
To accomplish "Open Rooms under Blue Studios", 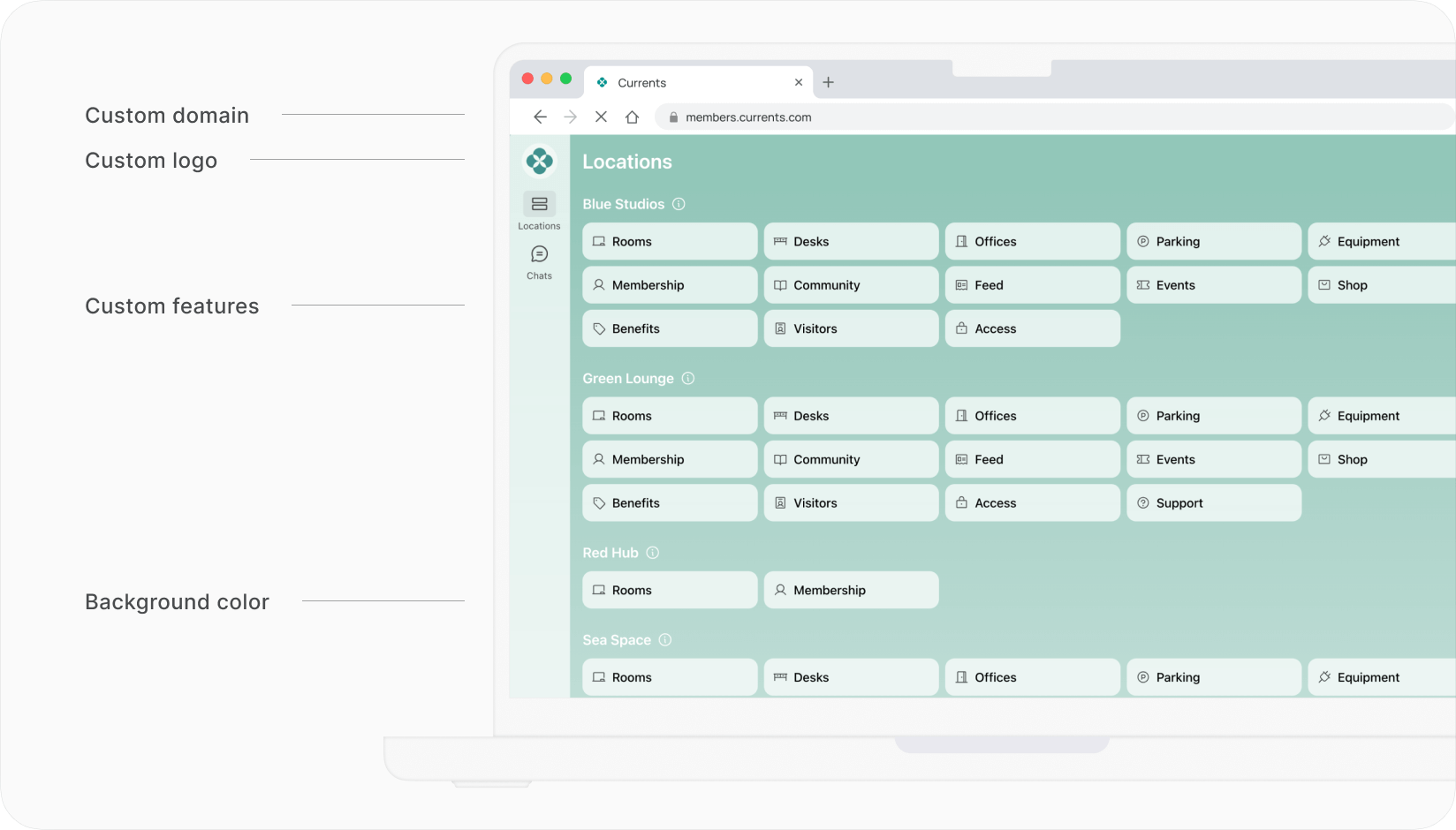I will [669, 241].
